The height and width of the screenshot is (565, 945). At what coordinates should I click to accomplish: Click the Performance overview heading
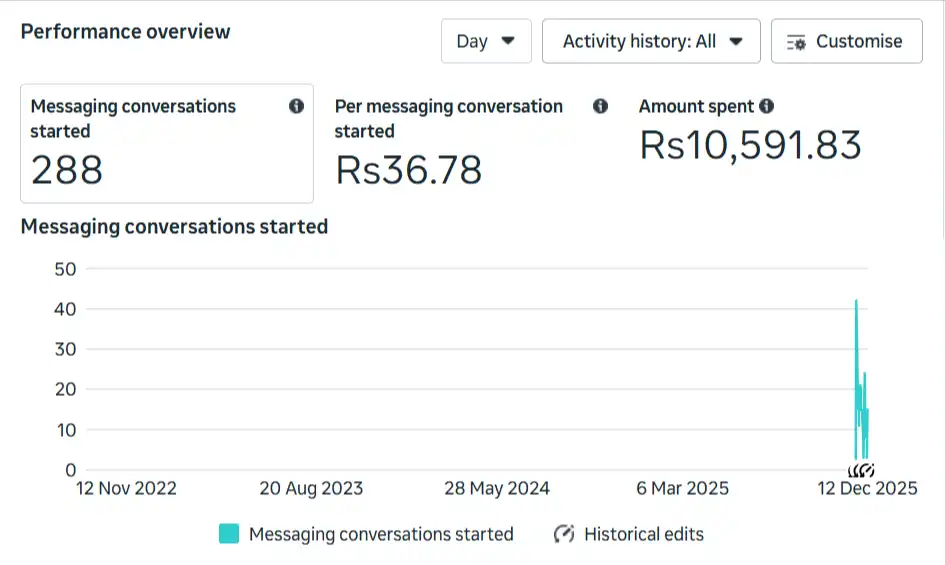[x=126, y=31]
